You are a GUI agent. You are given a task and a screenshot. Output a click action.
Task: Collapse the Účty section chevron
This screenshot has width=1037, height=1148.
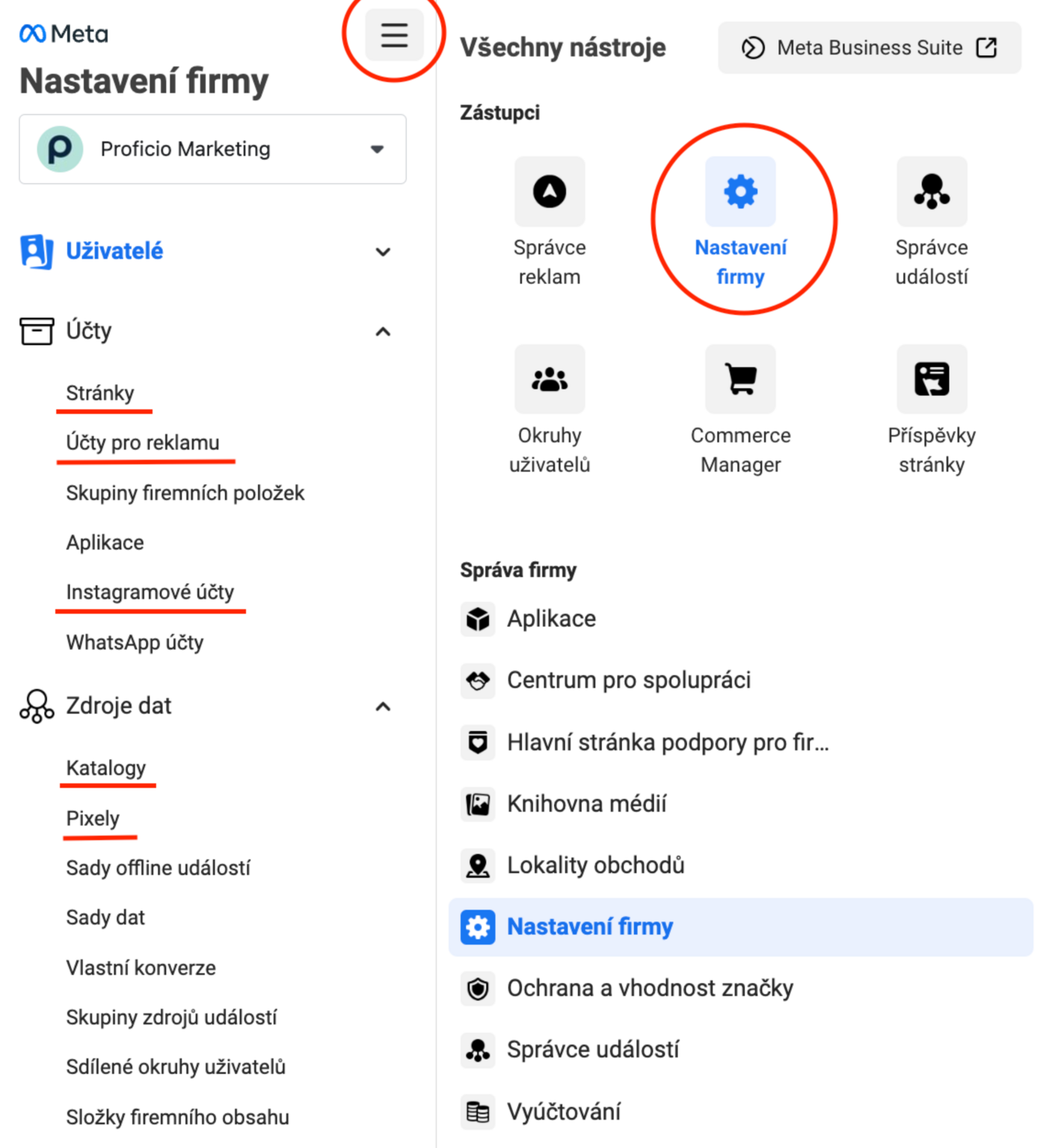click(x=383, y=331)
